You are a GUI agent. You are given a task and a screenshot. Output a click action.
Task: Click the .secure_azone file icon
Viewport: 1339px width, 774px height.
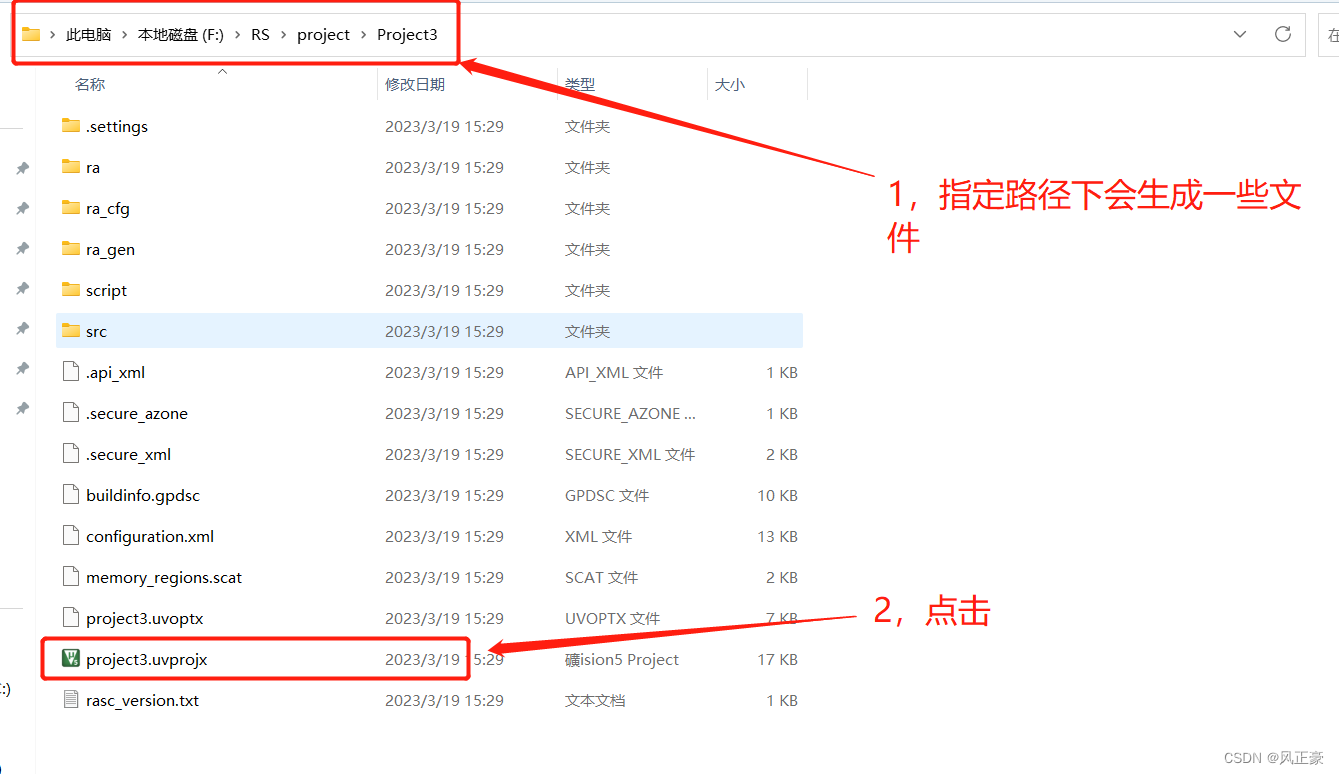tap(70, 413)
